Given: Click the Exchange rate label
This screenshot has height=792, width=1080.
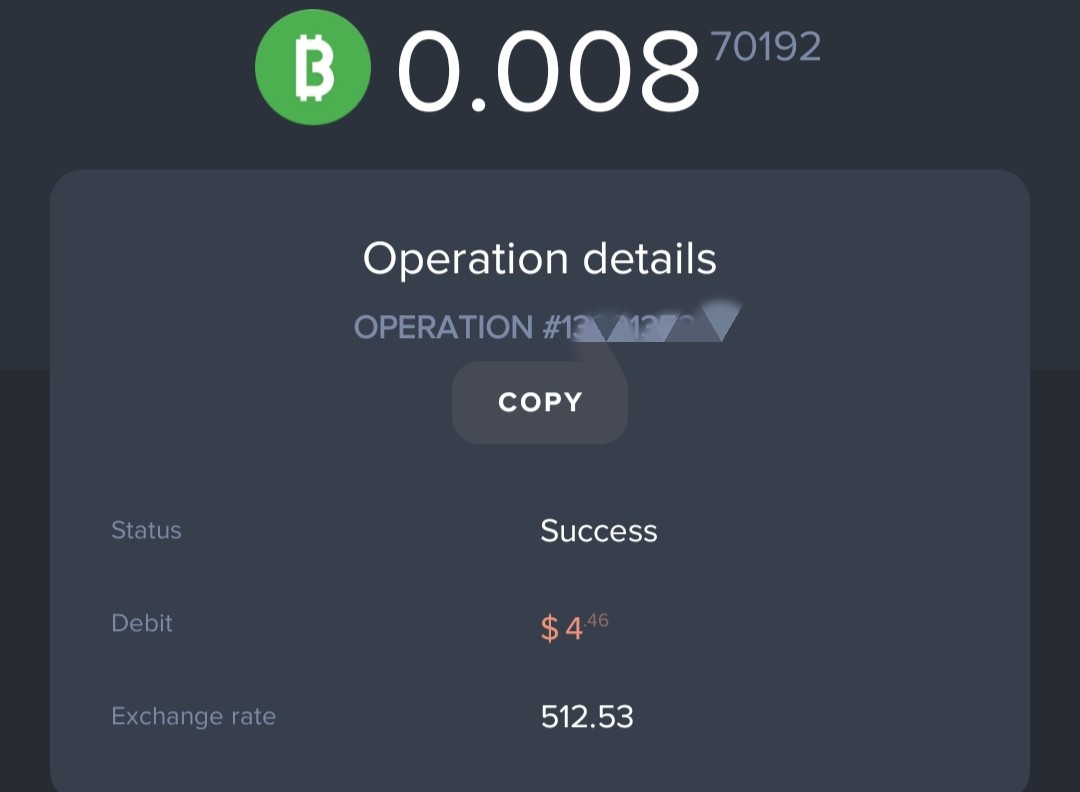Looking at the screenshot, I should pos(194,716).
